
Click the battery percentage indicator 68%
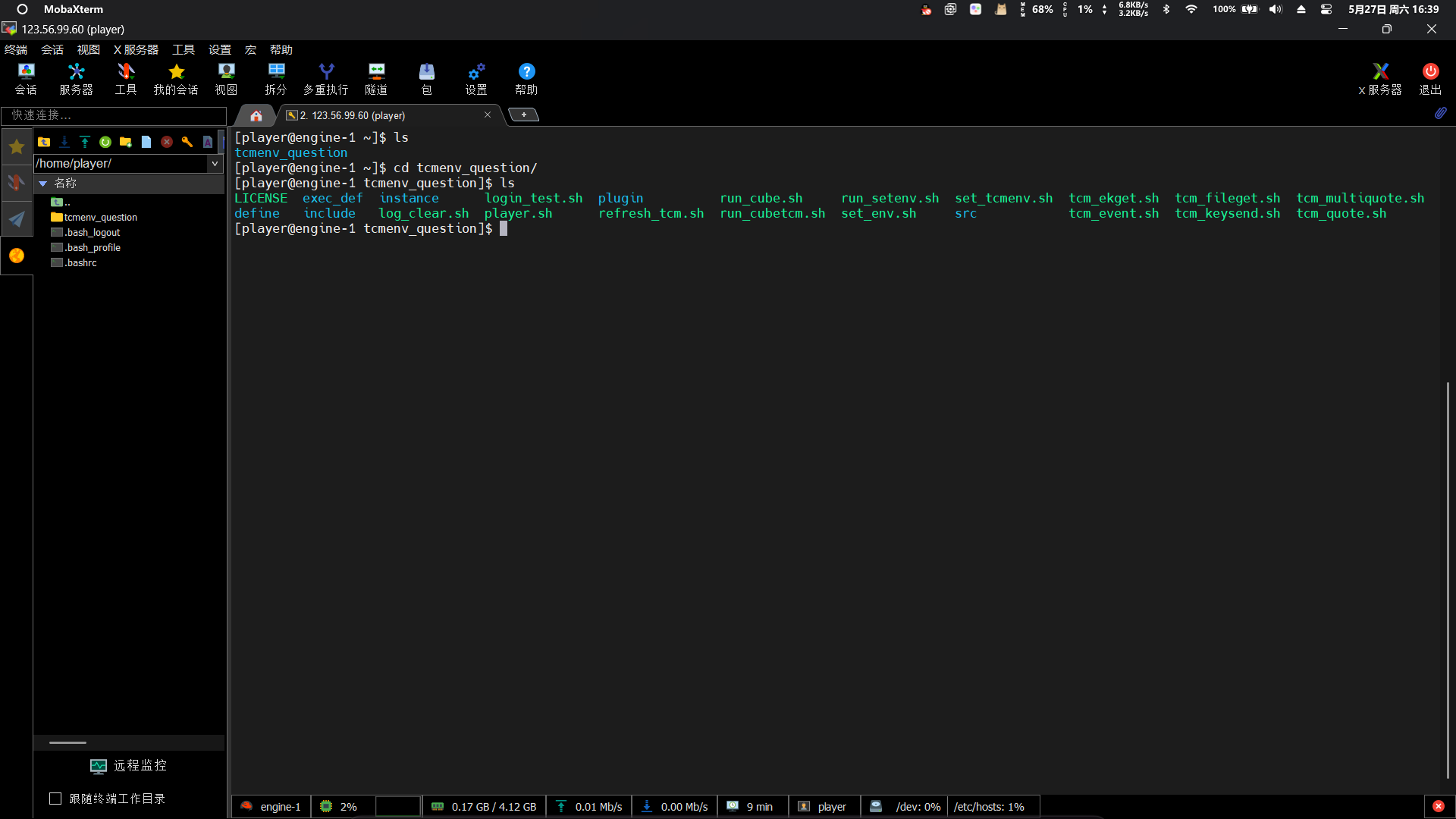pos(1041,9)
